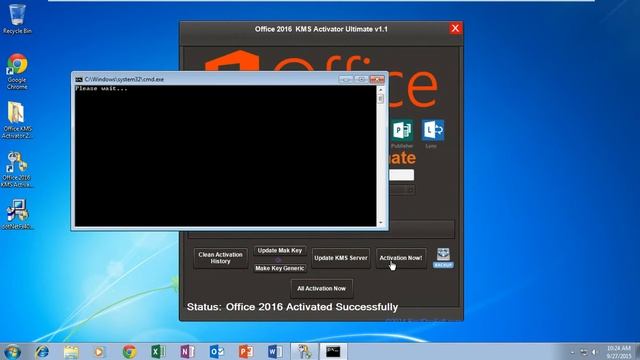Image resolution: width=640 pixels, height=360 pixels.
Task: Click the 'Please wait...' text in cmd
Action: 101,89
